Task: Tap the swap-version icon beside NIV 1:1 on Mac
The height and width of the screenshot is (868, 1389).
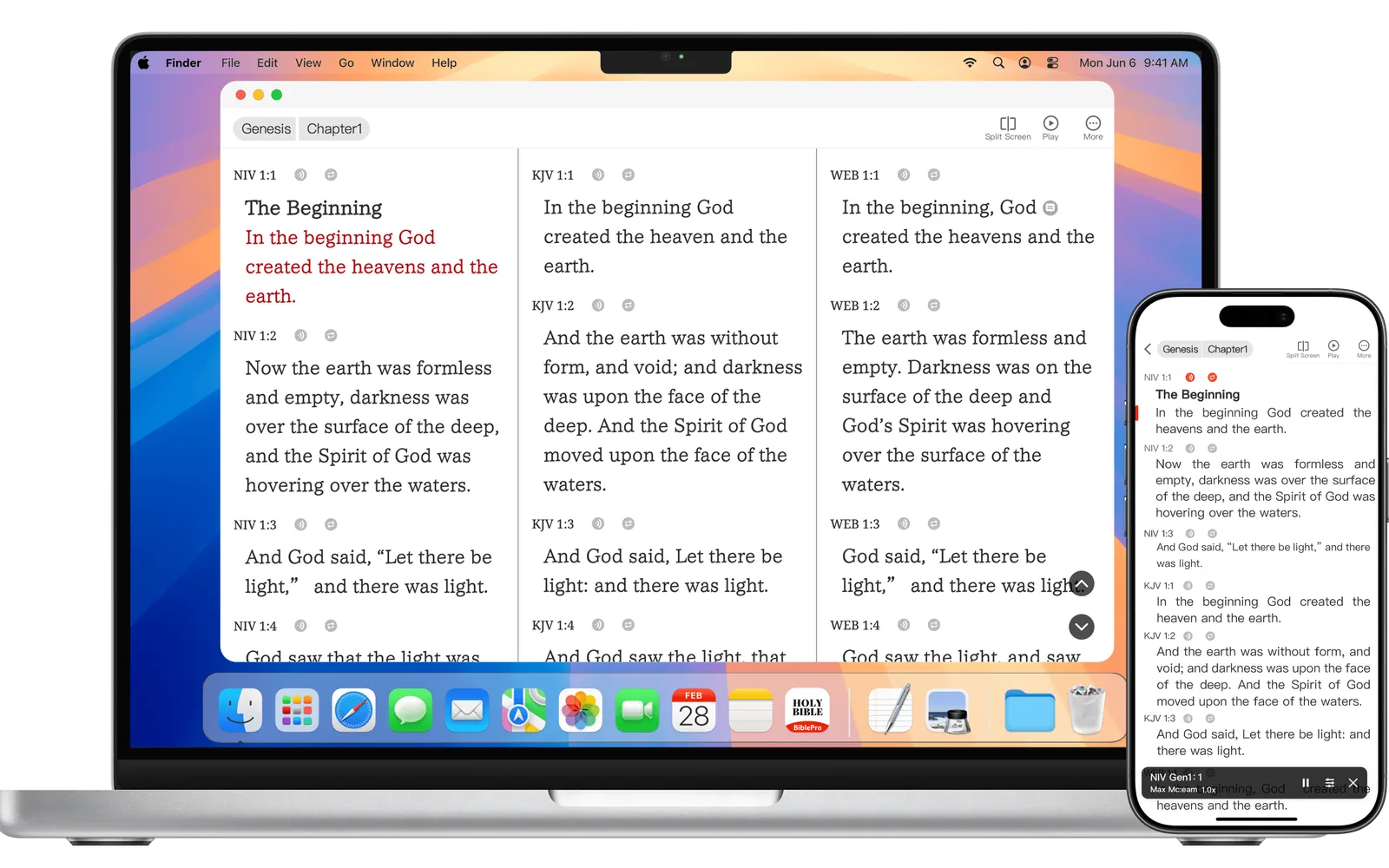Action: (331, 174)
